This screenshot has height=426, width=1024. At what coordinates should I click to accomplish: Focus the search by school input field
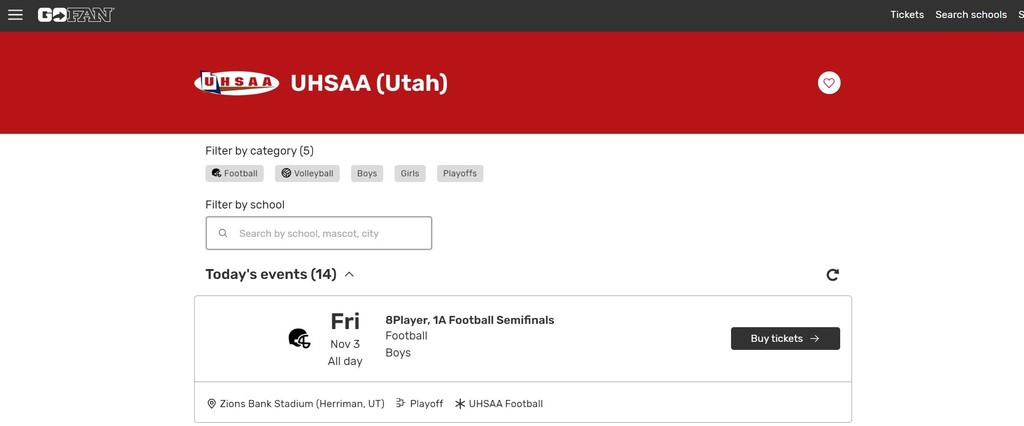click(x=319, y=233)
